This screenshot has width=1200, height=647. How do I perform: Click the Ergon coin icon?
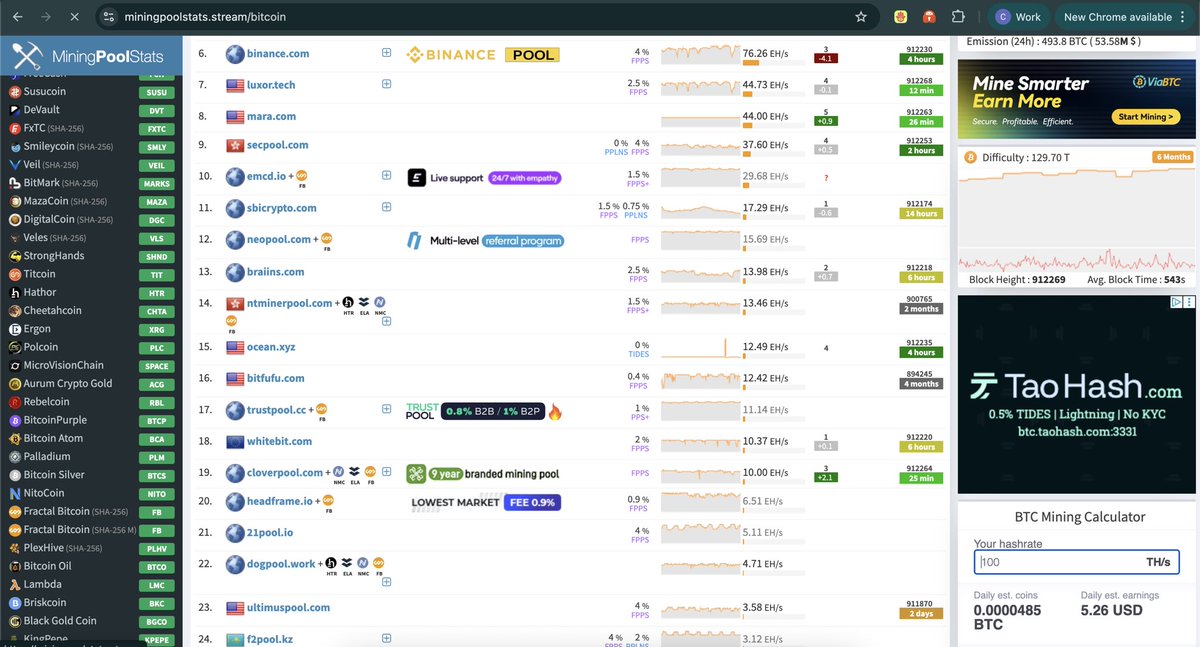pyautogui.click(x=15, y=329)
